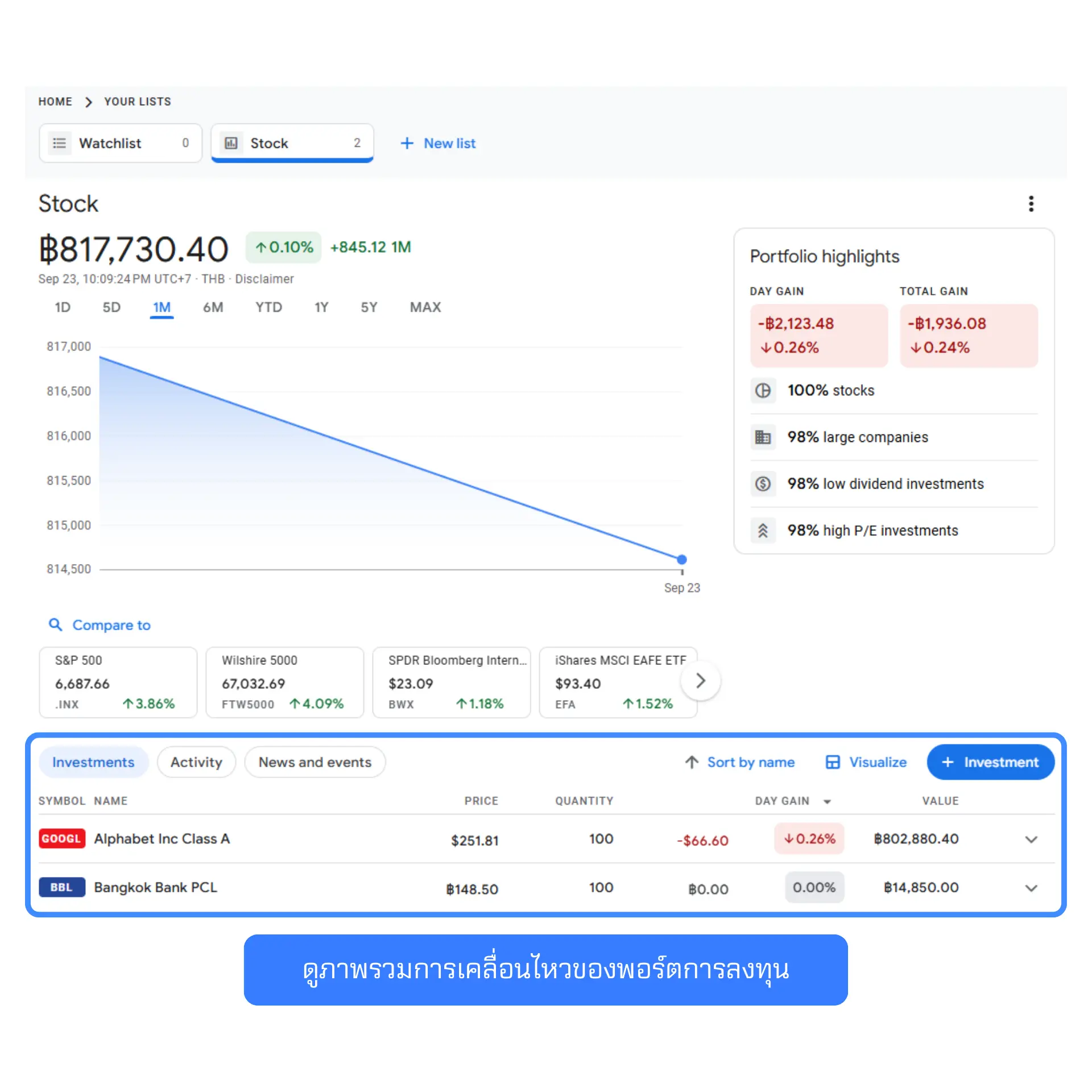Expand the Bangkok Bank PCL row
Viewport: 1092px width, 1092px height.
1031,888
